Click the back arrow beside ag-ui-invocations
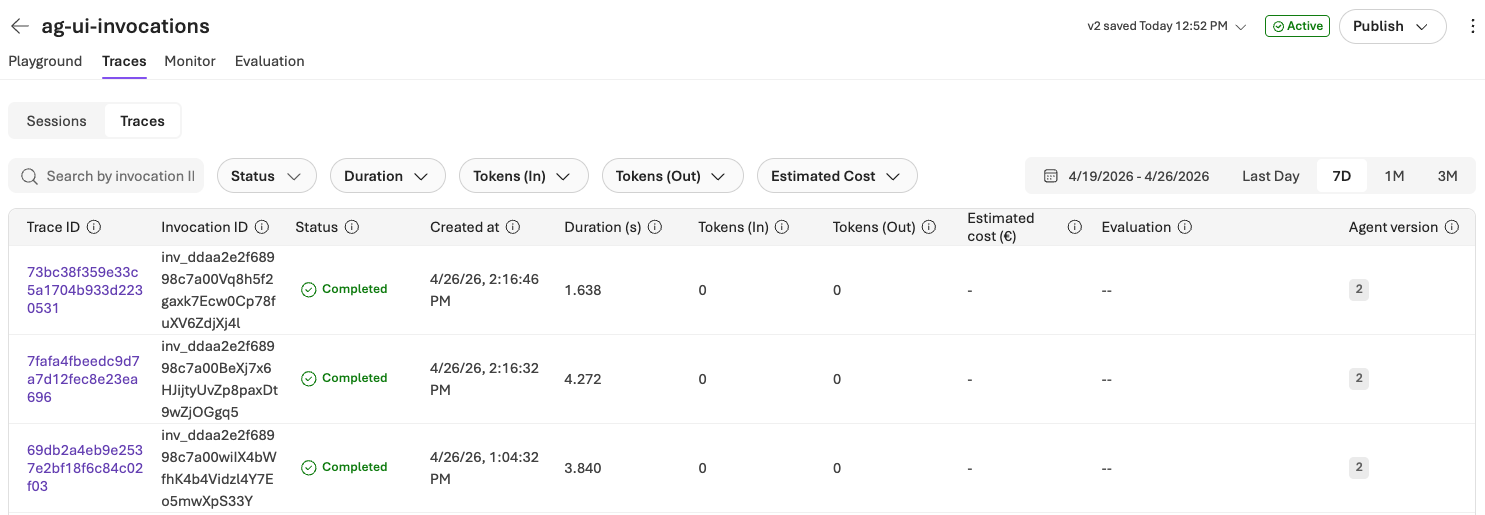This screenshot has width=1485, height=515. 20,27
